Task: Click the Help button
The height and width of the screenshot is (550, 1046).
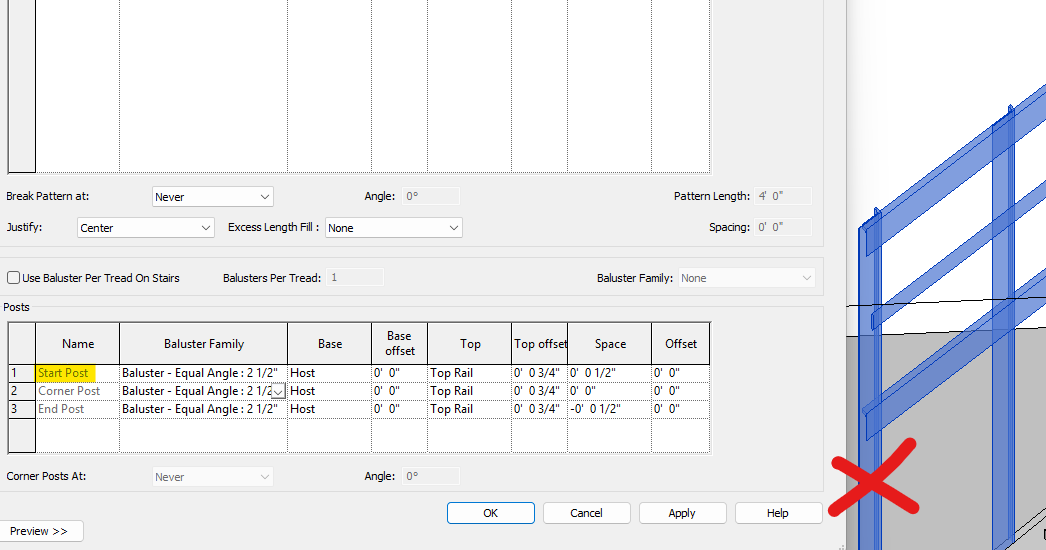Action: [x=778, y=513]
